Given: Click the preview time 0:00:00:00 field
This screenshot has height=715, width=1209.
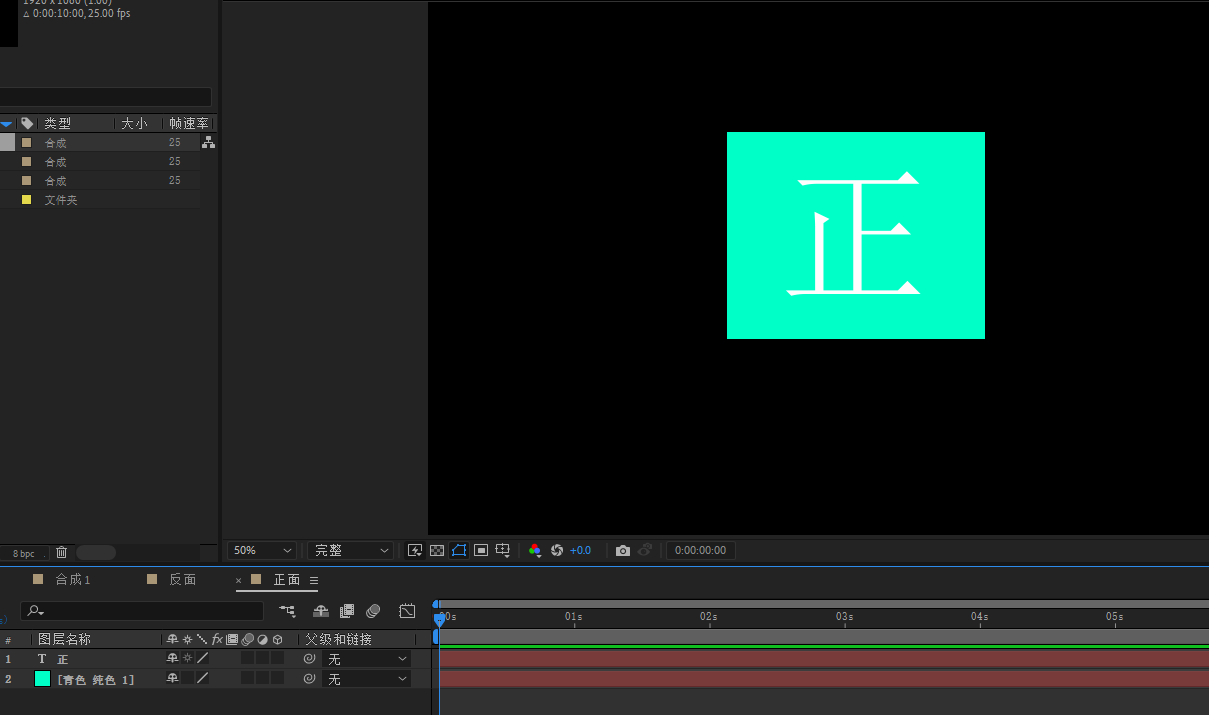Looking at the screenshot, I should 700,550.
